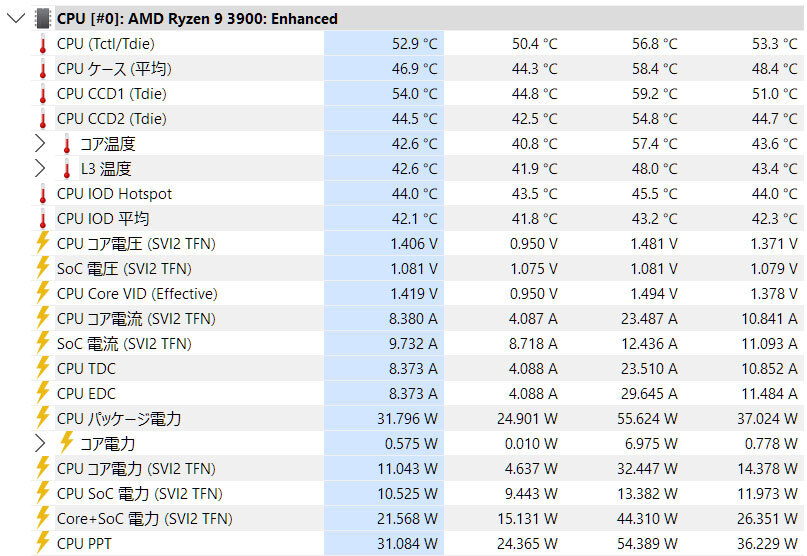The height and width of the screenshot is (556, 807).
Task: Click the thermometer icon beside CPU CCD2 (Tdie)
Action: coord(43,119)
